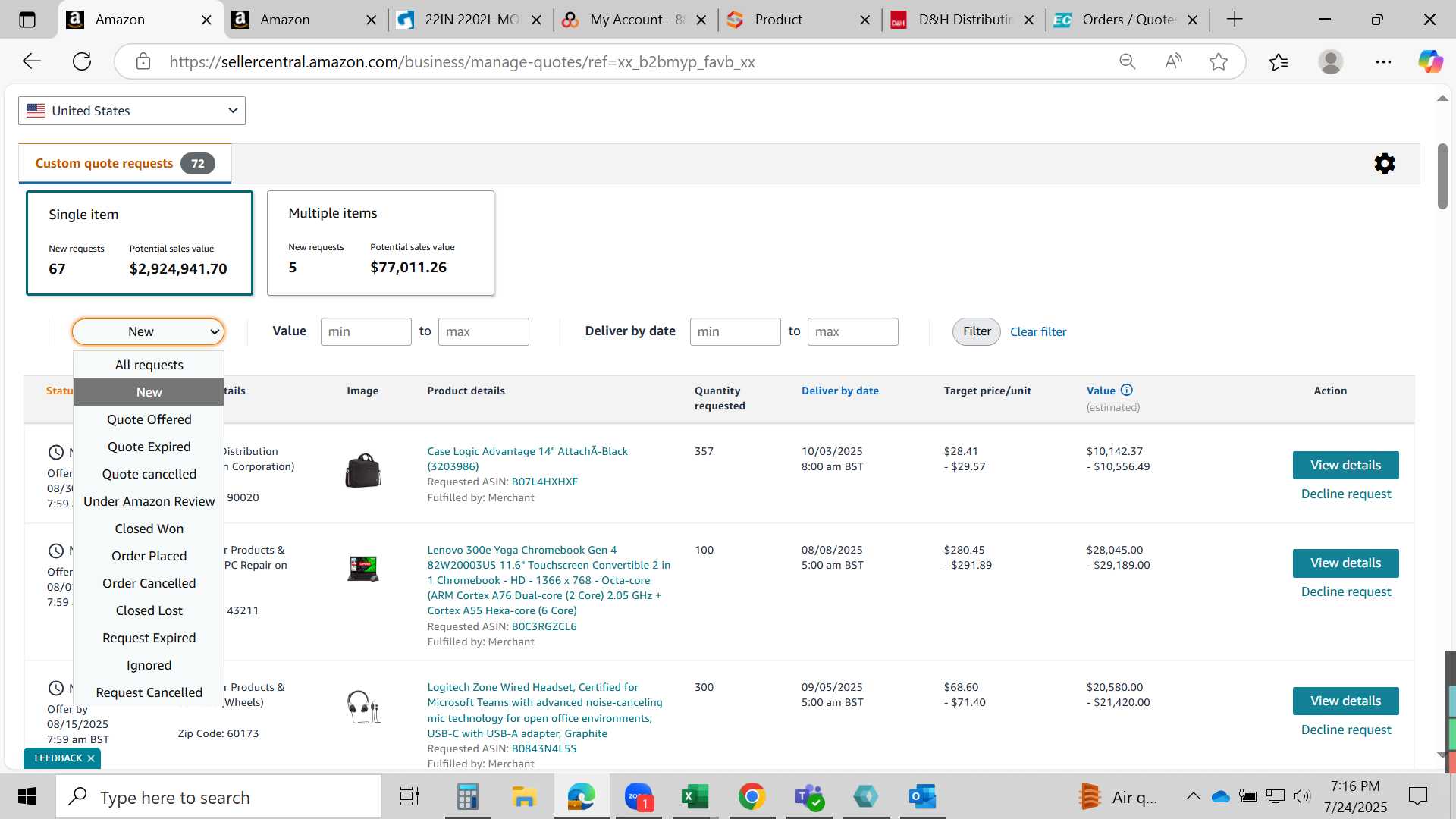Open new tab with plus icon
Screen dimensions: 1456x819
coord(1235,20)
